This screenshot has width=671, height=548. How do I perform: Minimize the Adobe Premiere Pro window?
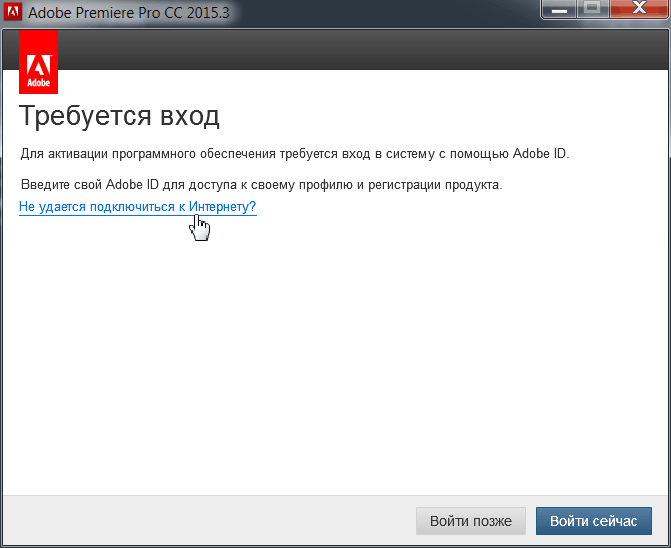click(559, 8)
